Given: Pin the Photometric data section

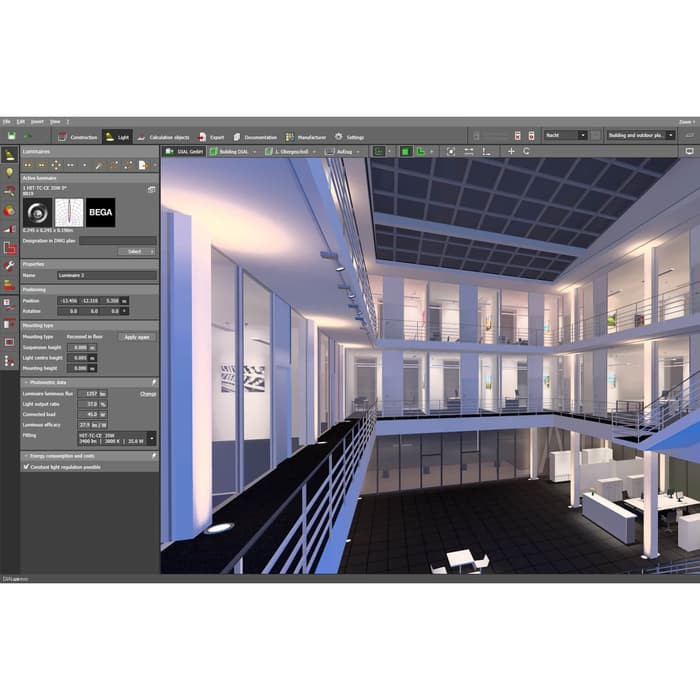Looking at the screenshot, I should tap(153, 382).
